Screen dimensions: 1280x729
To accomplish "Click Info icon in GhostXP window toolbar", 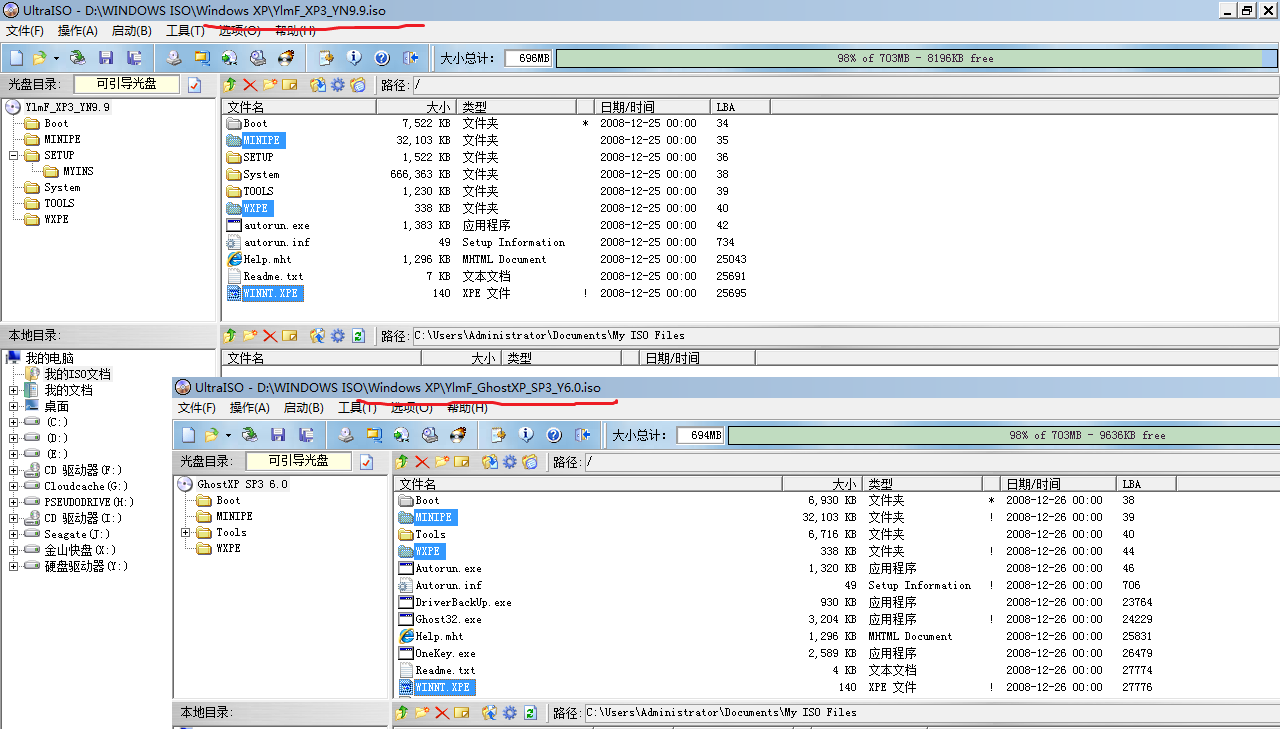I will point(526,435).
